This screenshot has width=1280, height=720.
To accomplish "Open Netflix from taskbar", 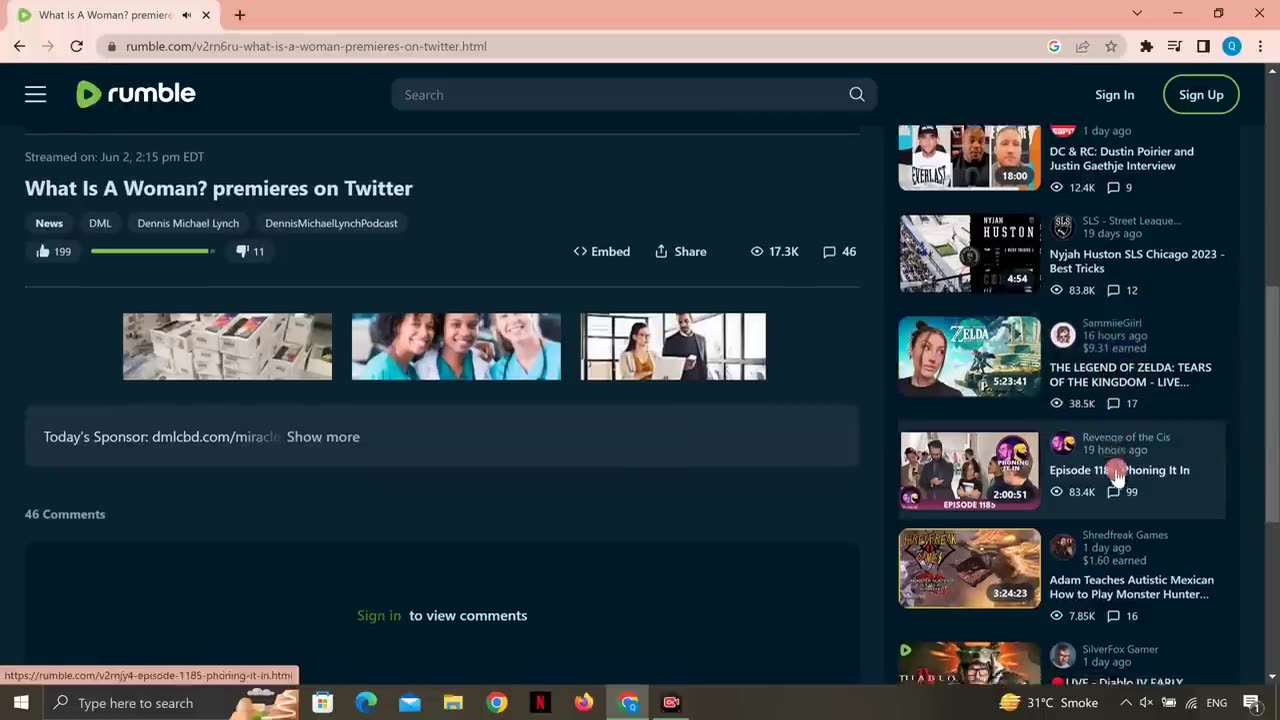I will tap(540, 702).
